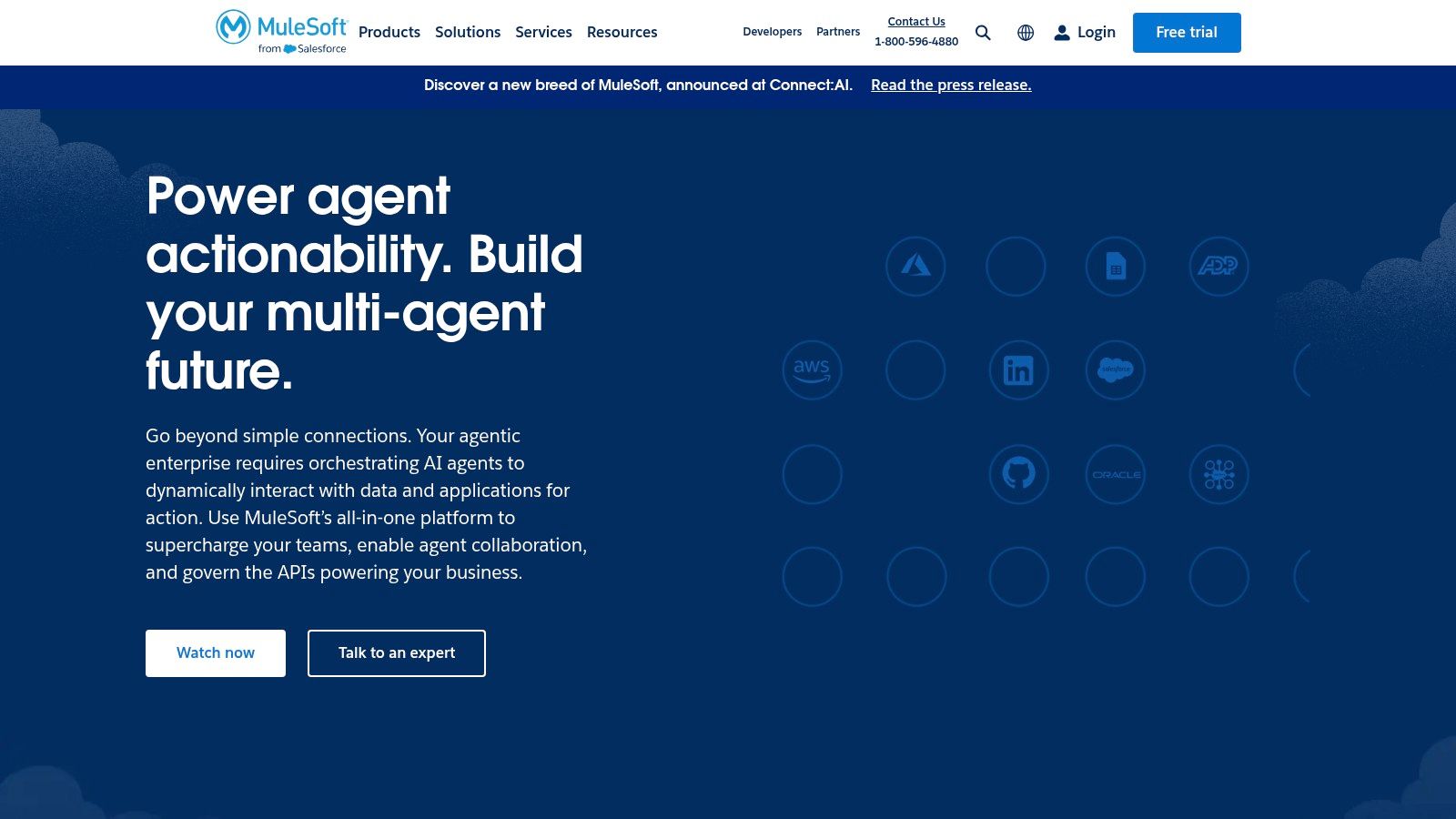
Task: Go to the Developers section
Action: click(x=772, y=32)
